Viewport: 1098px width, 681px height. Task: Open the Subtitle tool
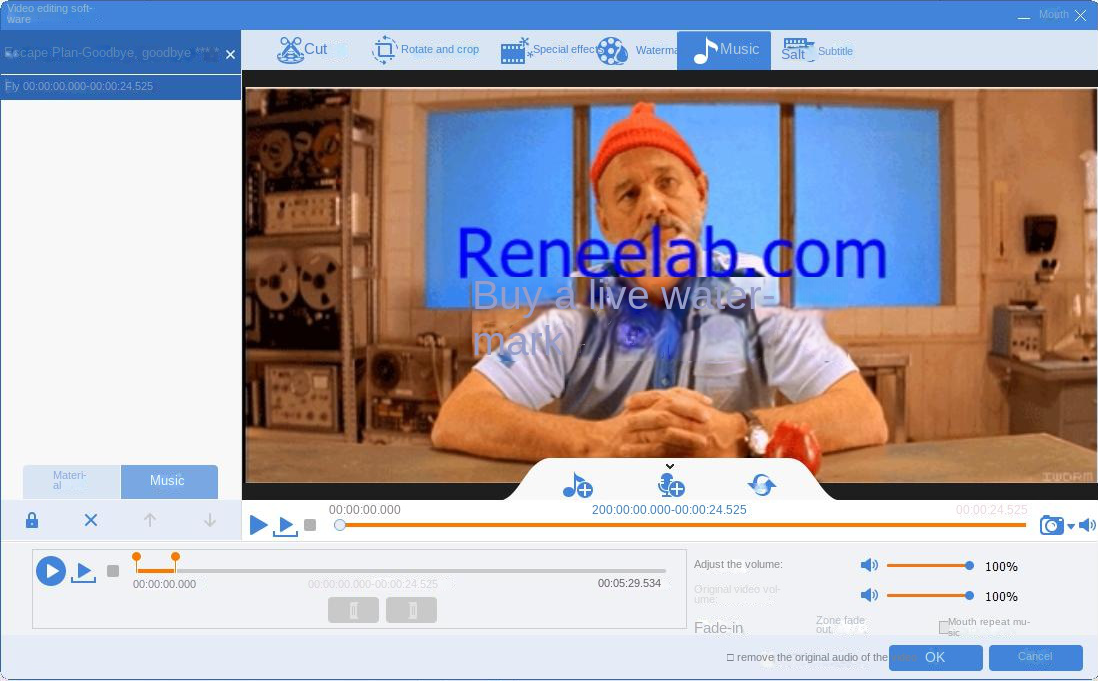816,50
